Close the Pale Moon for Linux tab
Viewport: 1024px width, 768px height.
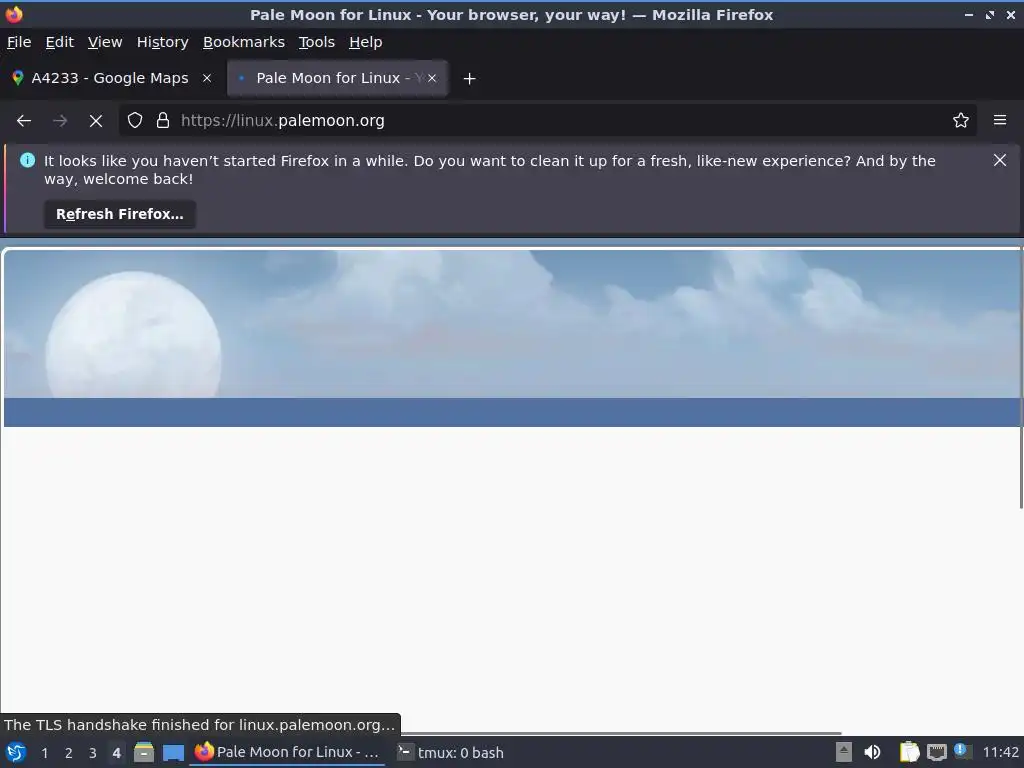coord(432,78)
